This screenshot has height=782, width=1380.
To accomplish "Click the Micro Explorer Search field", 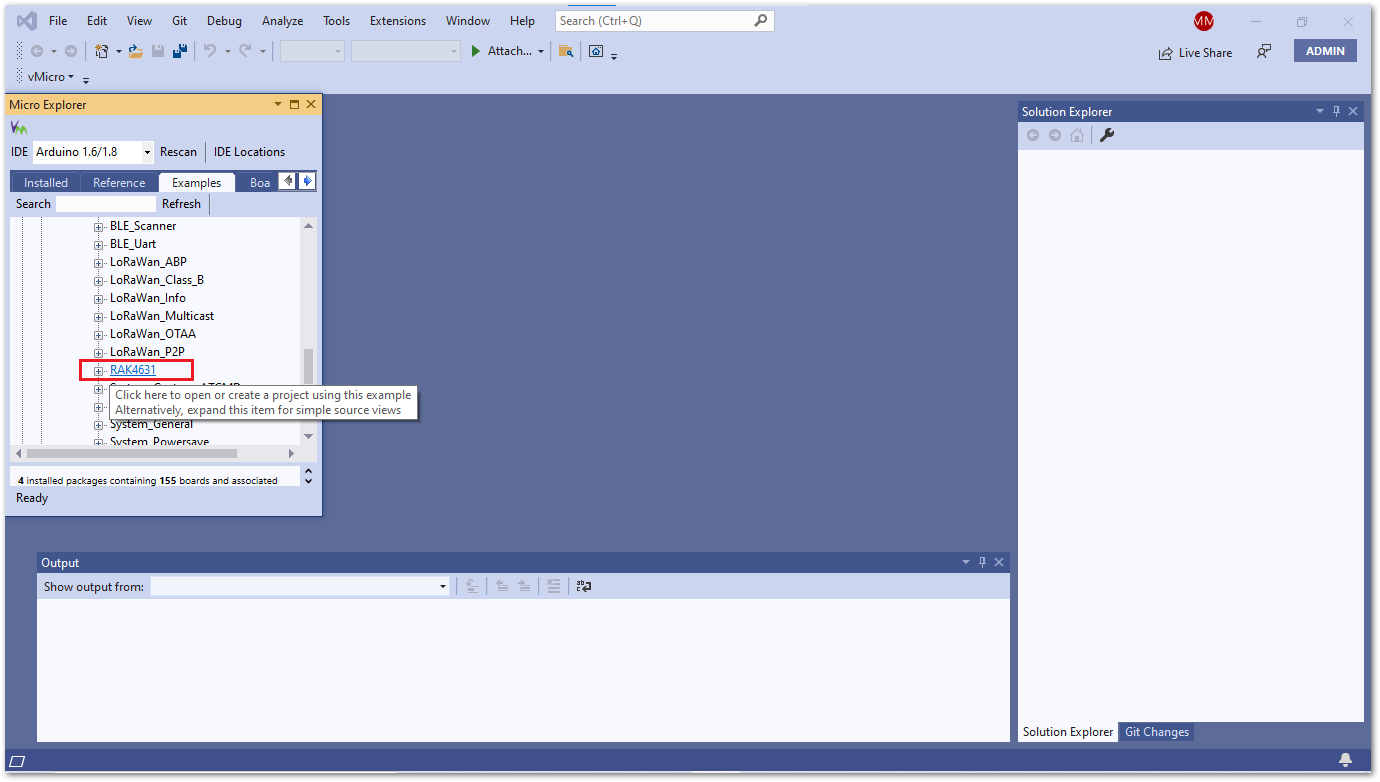I will click(x=106, y=204).
